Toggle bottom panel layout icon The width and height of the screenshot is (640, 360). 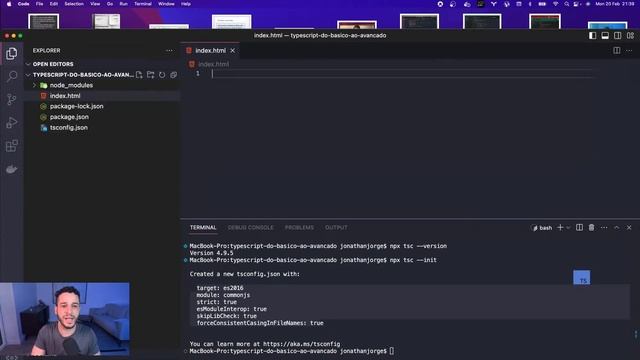605,36
